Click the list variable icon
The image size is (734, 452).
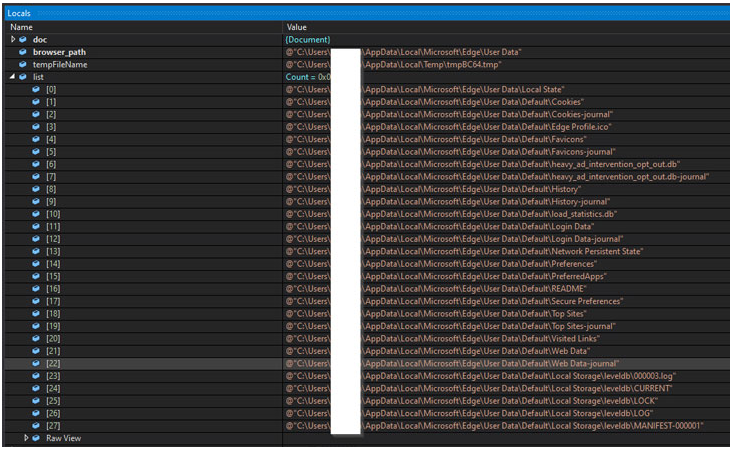(23, 77)
